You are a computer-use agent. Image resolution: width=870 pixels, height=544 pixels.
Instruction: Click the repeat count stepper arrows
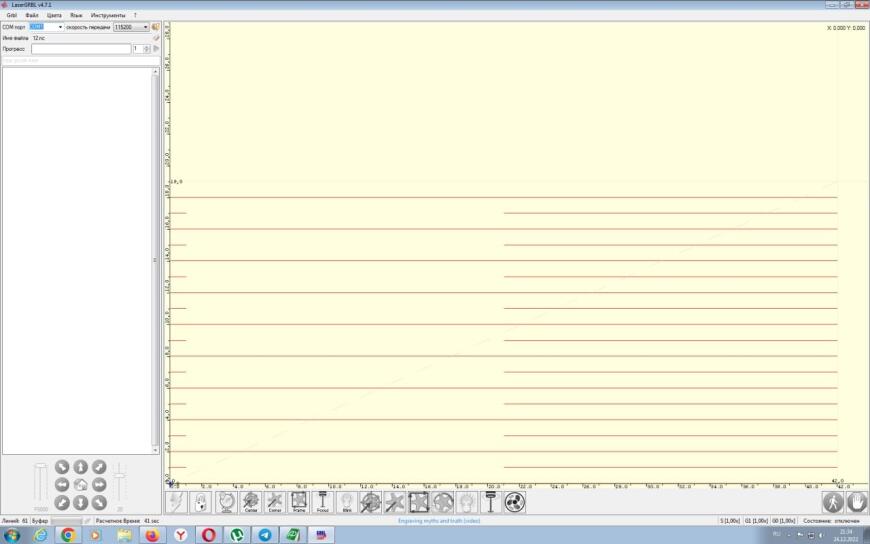coord(146,49)
